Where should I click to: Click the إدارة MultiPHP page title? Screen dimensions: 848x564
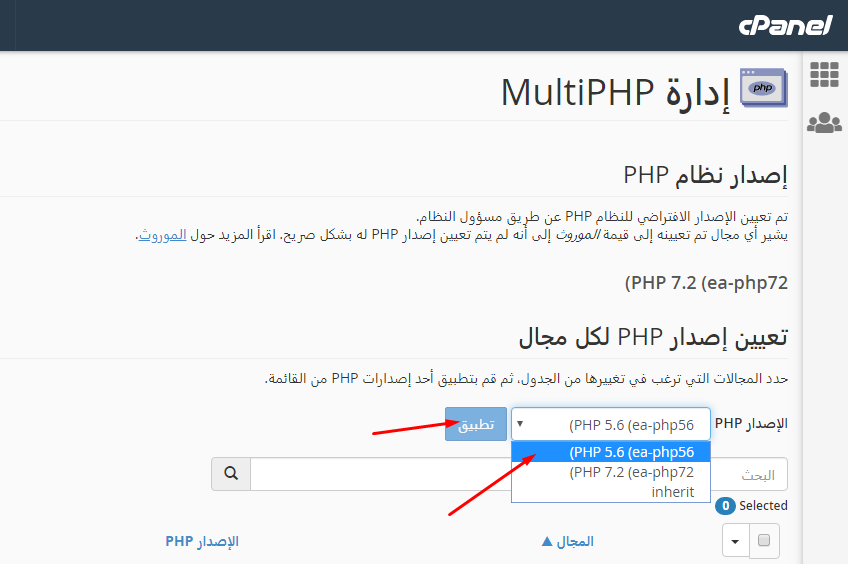615,92
